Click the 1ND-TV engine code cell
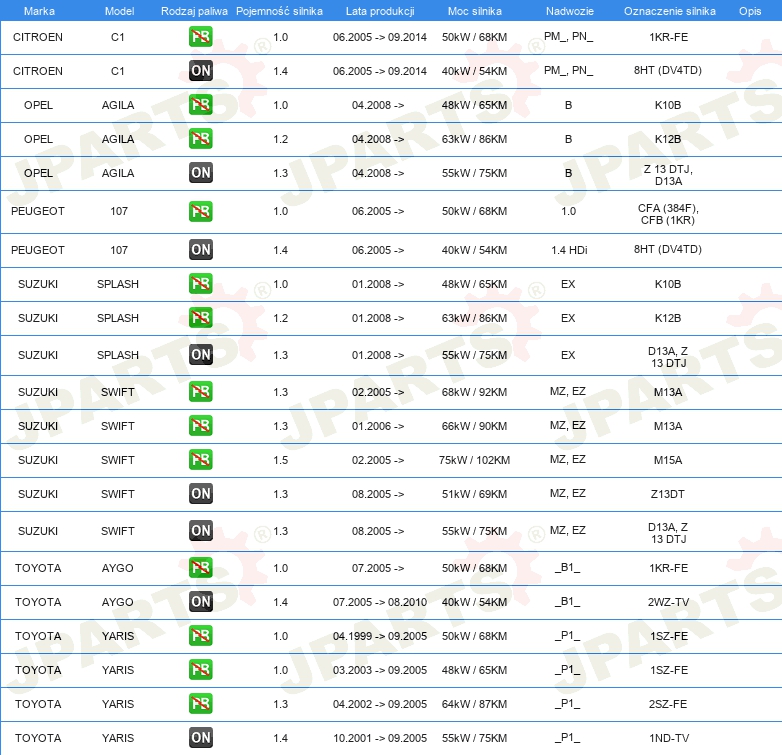 tap(669, 738)
